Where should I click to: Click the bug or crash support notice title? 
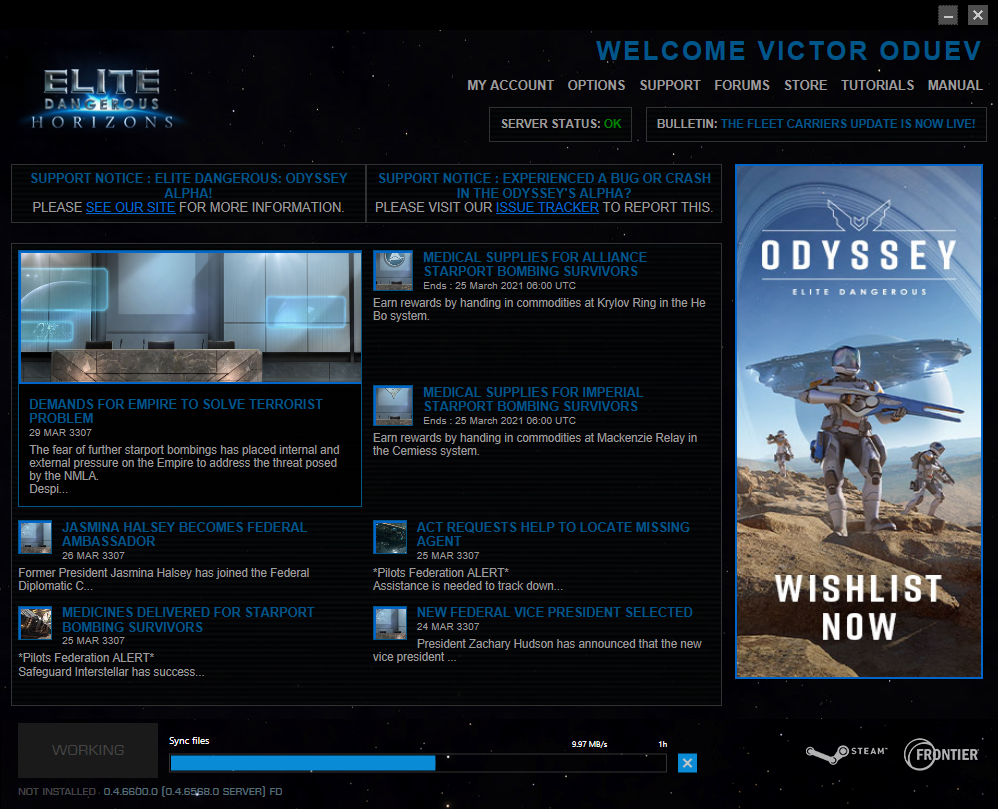point(544,185)
